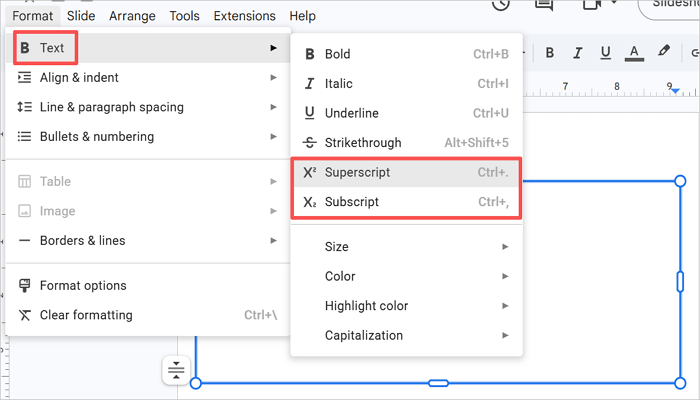Click toolbar Bold button
700x400 pixels.
coord(550,53)
